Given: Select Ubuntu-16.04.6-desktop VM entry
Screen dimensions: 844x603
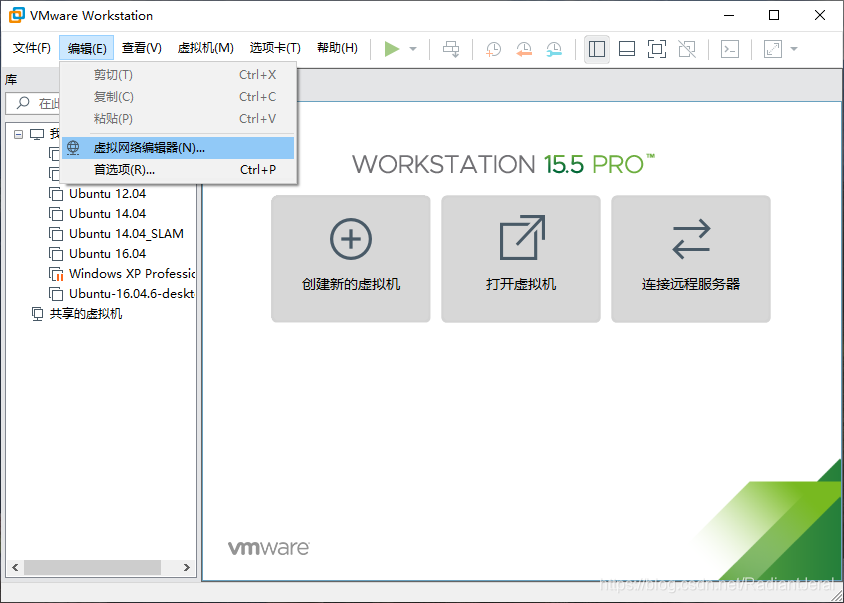Looking at the screenshot, I should tap(132, 294).
